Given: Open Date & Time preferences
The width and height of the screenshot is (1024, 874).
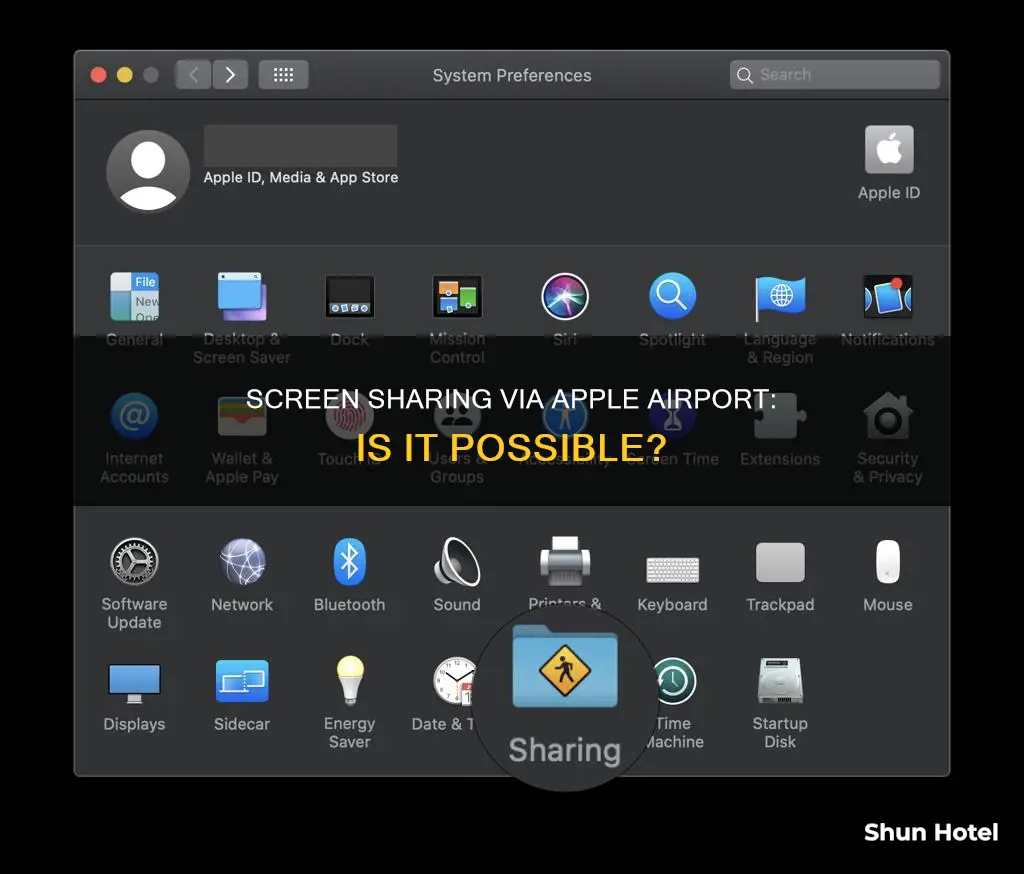Looking at the screenshot, I should tap(453, 681).
